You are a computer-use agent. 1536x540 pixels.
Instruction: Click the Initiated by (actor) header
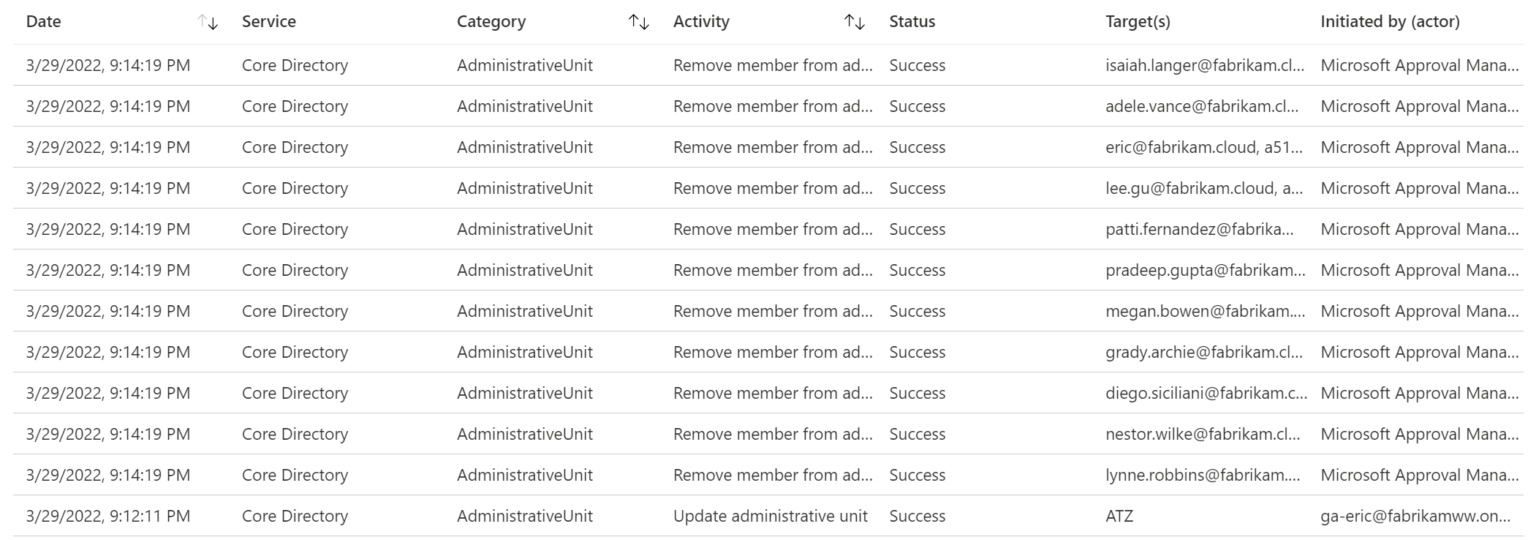[x=1390, y=22]
